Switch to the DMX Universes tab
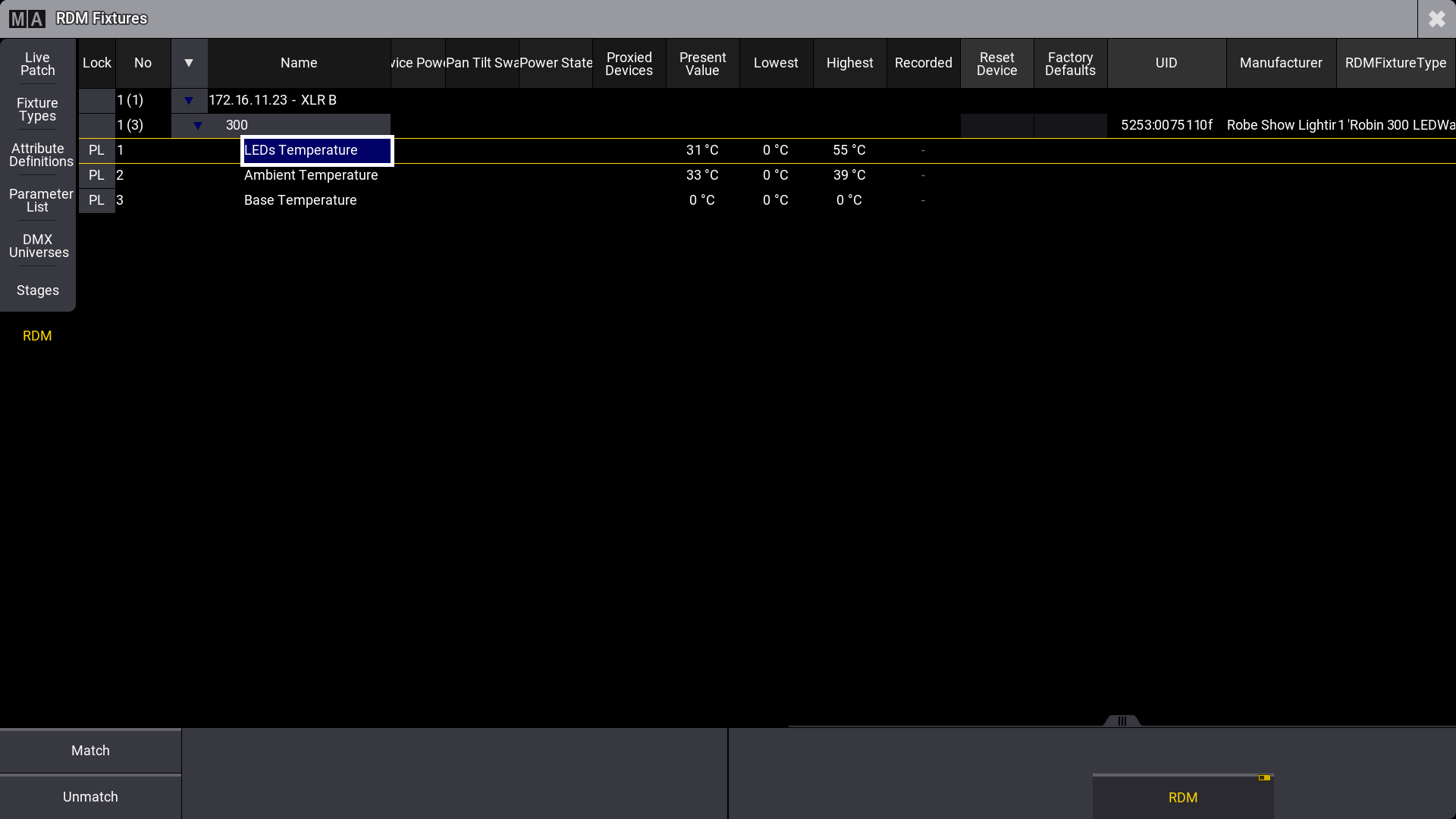Screen dimensions: 1456x819 [37, 246]
